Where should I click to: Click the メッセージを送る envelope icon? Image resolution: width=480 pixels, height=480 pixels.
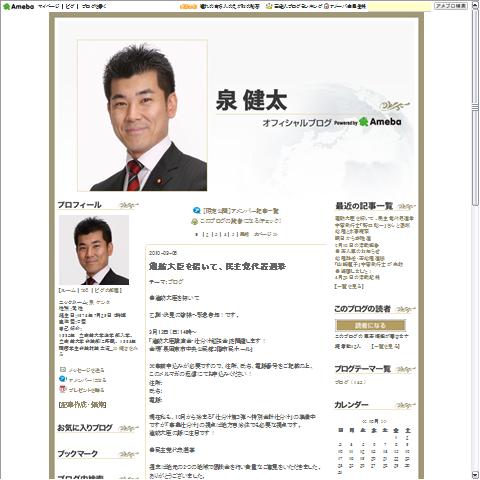pos(63,369)
